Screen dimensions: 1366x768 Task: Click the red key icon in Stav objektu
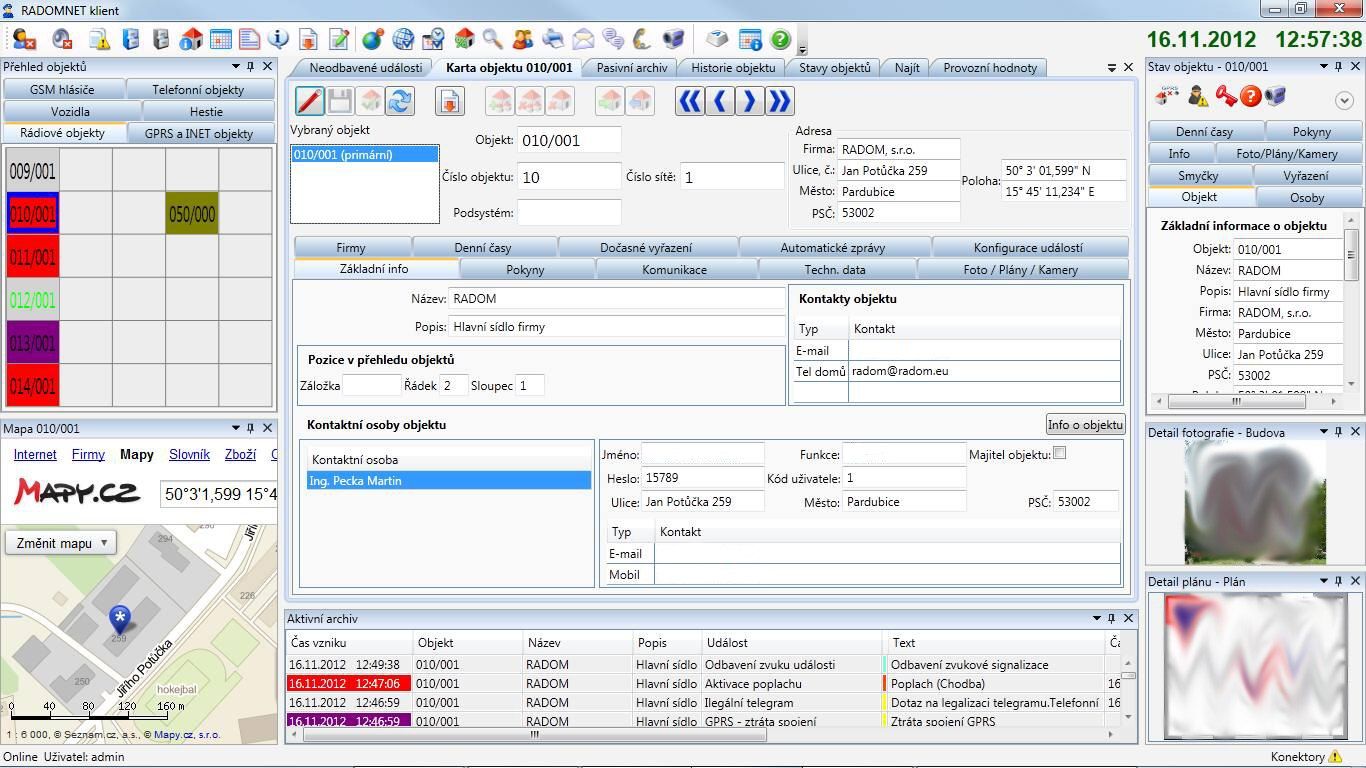(1226, 96)
